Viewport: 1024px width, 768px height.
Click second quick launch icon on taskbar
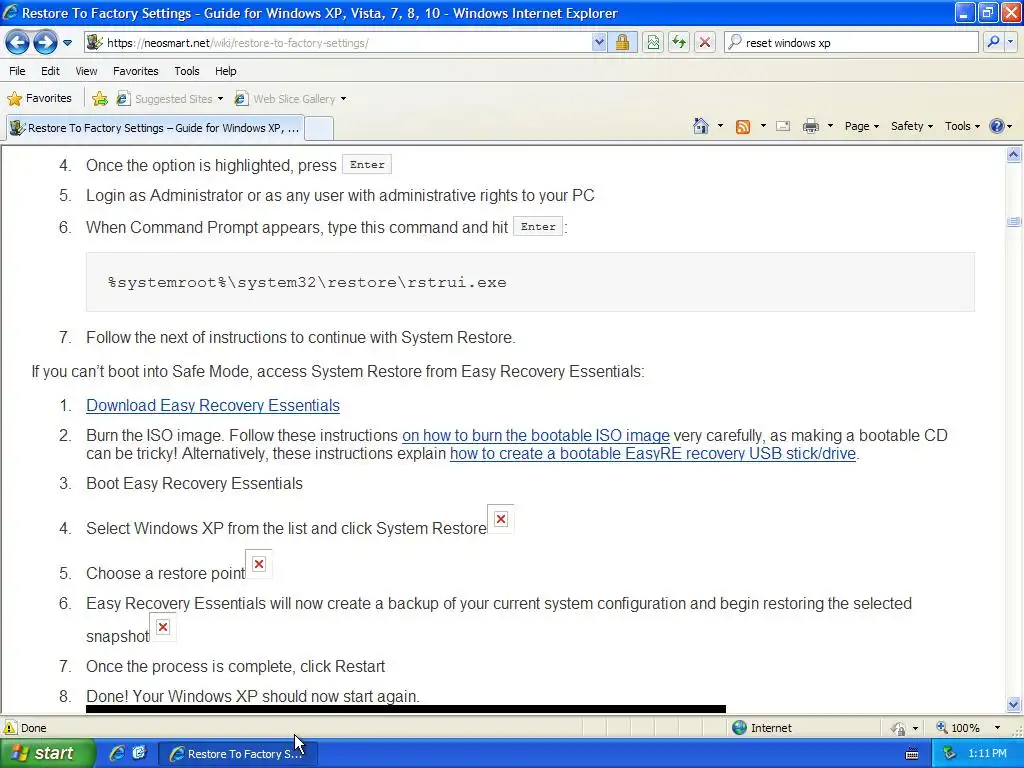[x=139, y=753]
